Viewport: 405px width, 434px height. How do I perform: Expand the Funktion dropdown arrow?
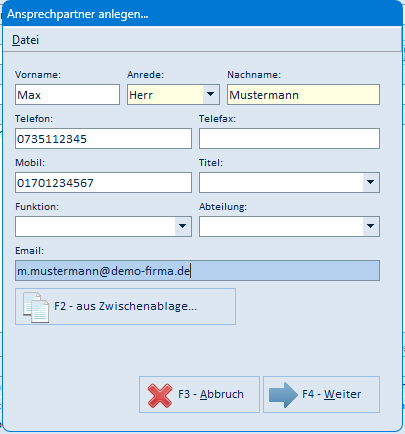click(183, 226)
